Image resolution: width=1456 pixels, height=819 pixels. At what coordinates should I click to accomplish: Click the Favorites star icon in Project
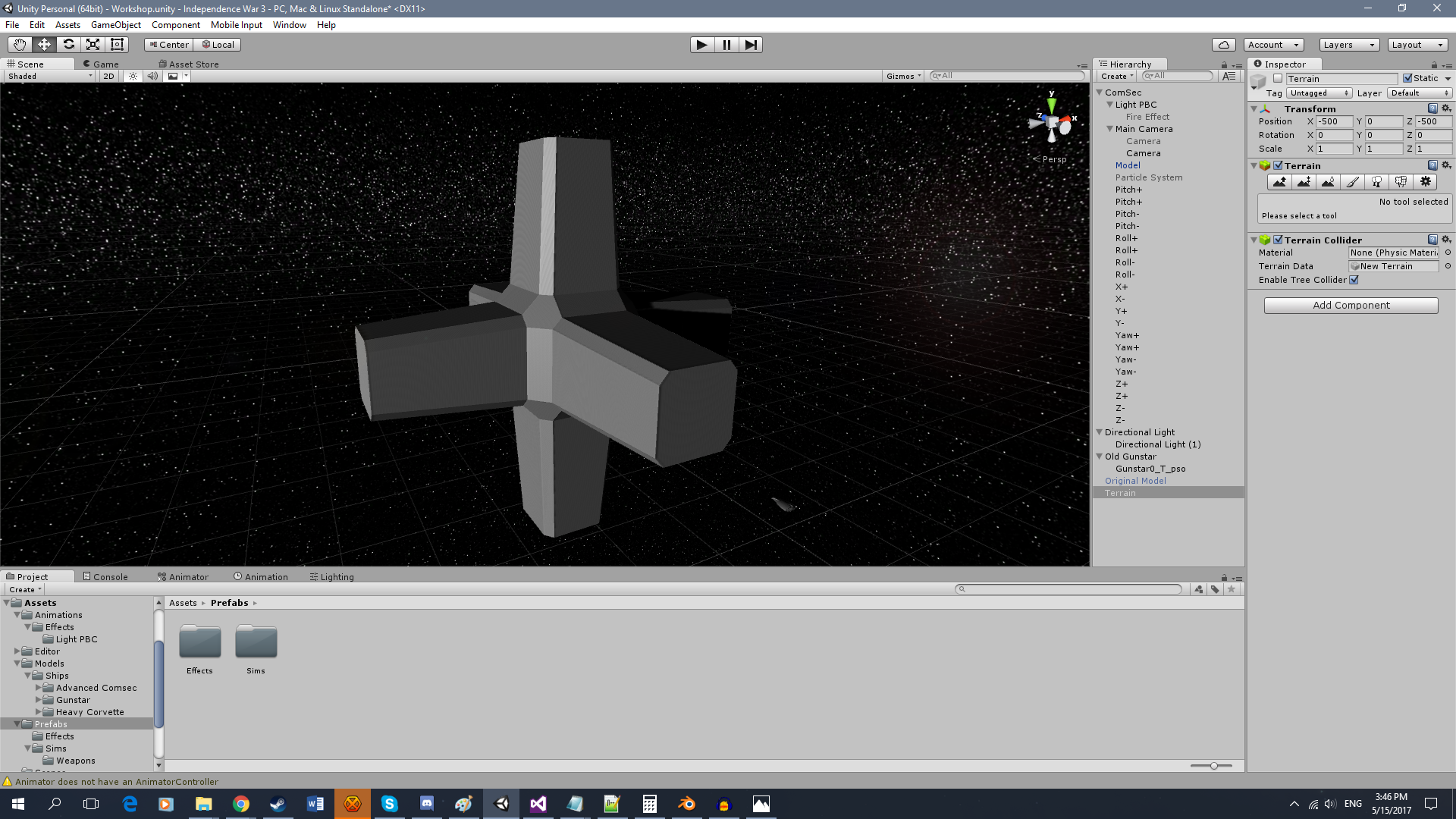(1232, 589)
